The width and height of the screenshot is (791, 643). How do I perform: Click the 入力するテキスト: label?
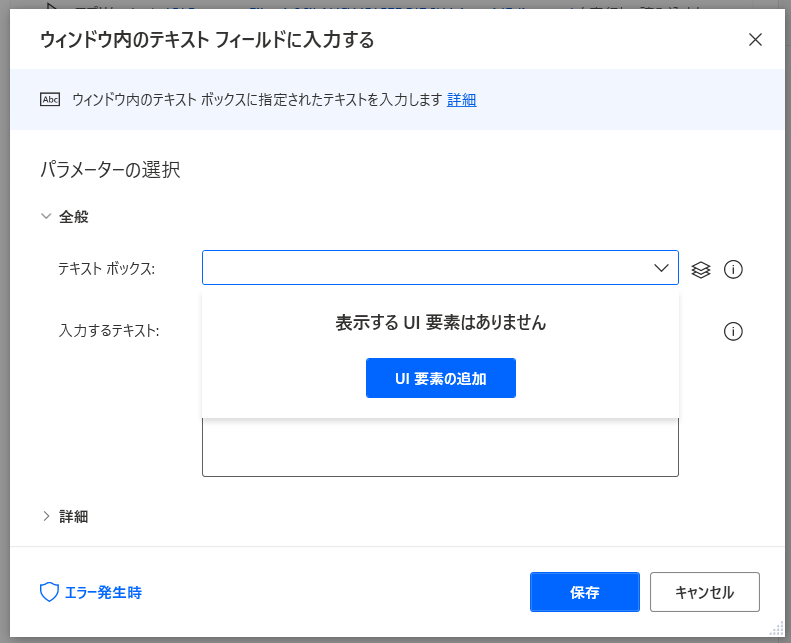click(x=109, y=331)
